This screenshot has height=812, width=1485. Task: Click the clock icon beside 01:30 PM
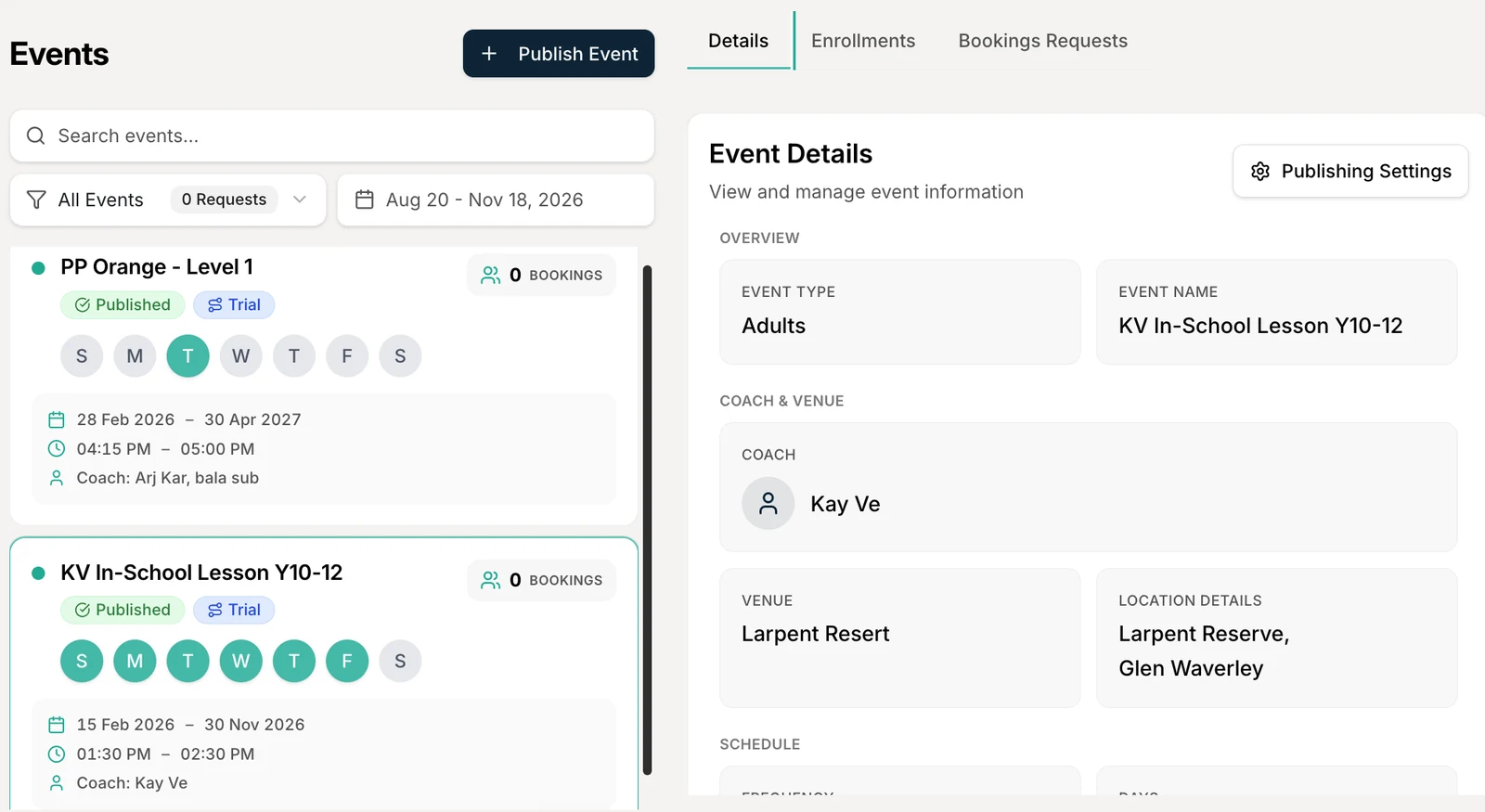tap(57, 754)
